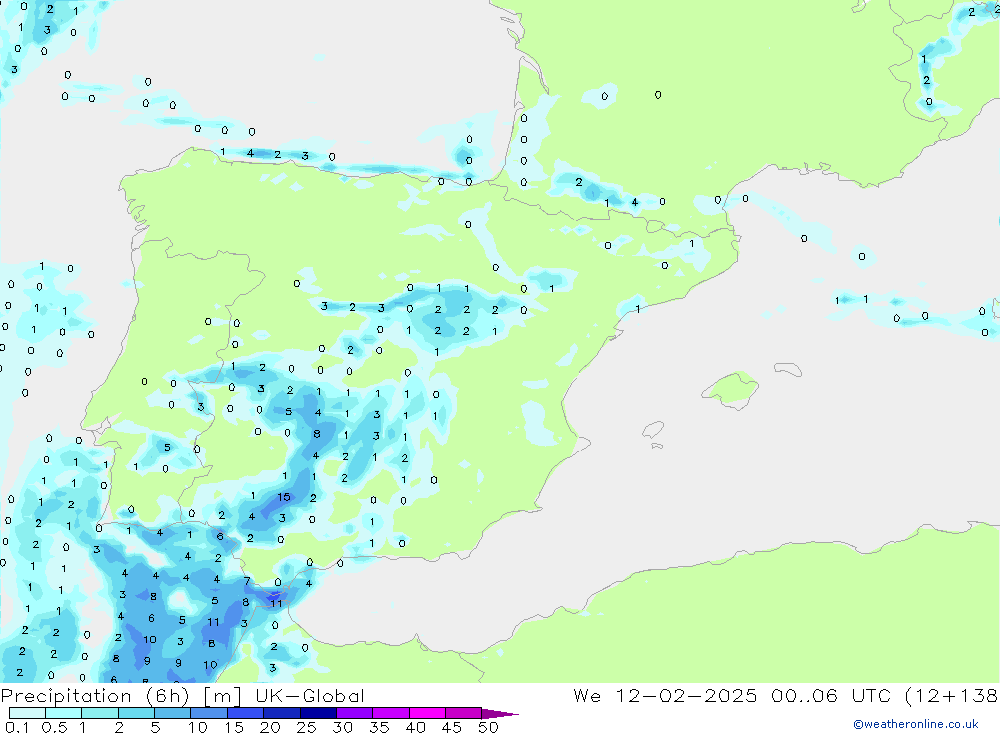Image resolution: width=1000 pixels, height=733 pixels.
Task: Click the "15" precipitation value on map
Action: 284,497
